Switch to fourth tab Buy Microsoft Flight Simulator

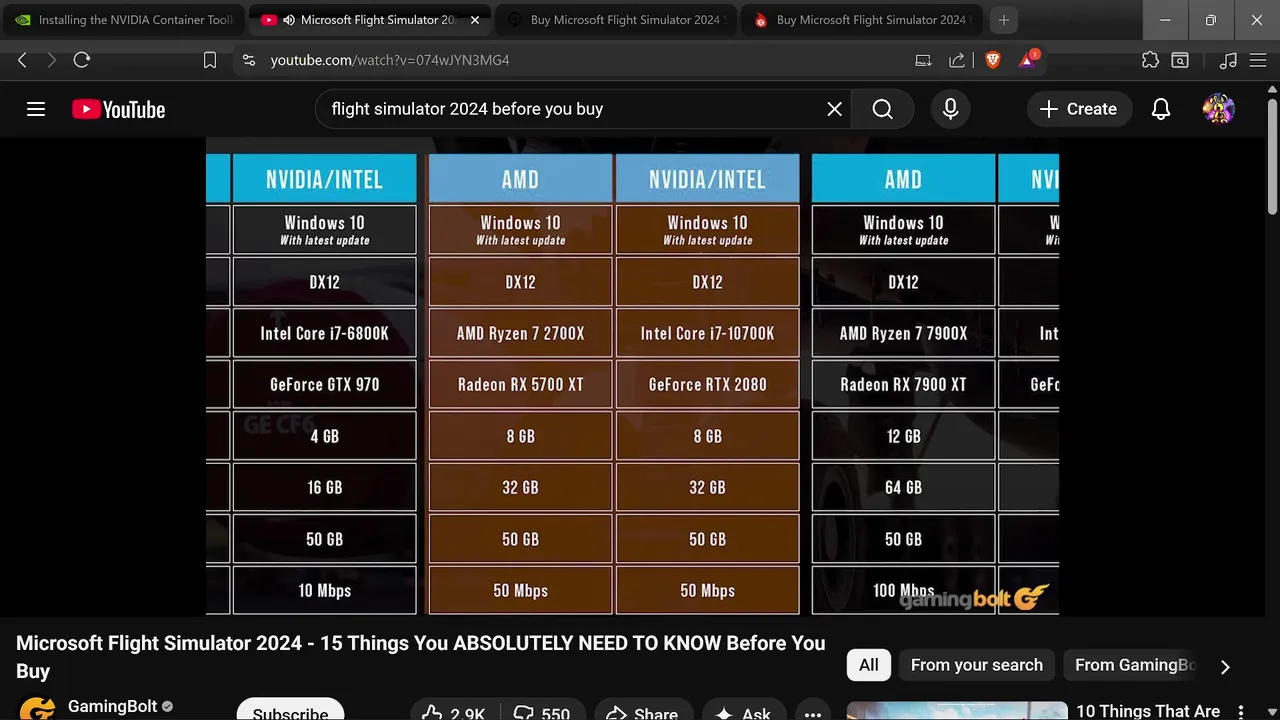click(864, 20)
